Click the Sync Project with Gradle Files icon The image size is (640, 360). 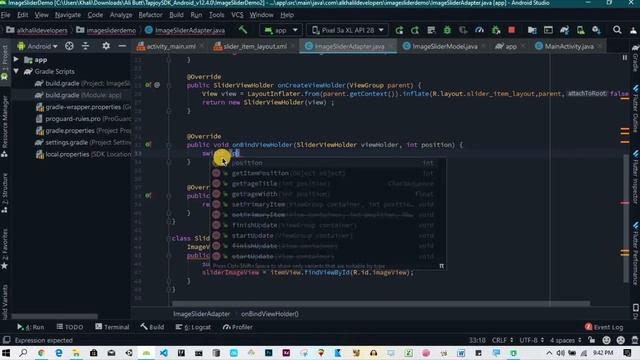click(x=564, y=30)
